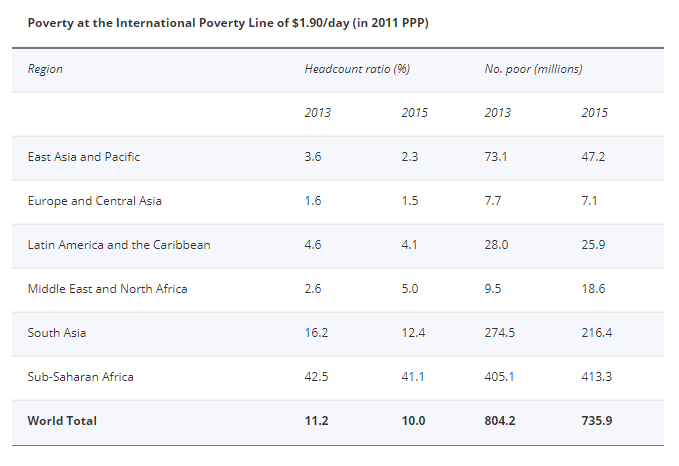Click the 42.5 headcount value for Sub-Saharan Africa
The height and width of the screenshot is (466, 679).
[317, 377]
